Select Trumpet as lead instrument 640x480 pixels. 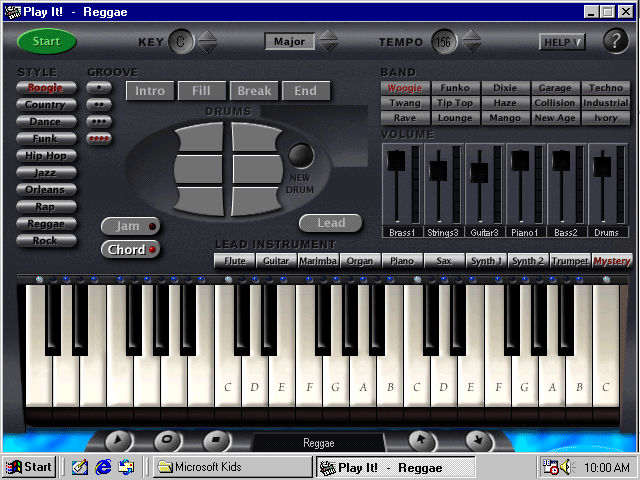point(569,261)
